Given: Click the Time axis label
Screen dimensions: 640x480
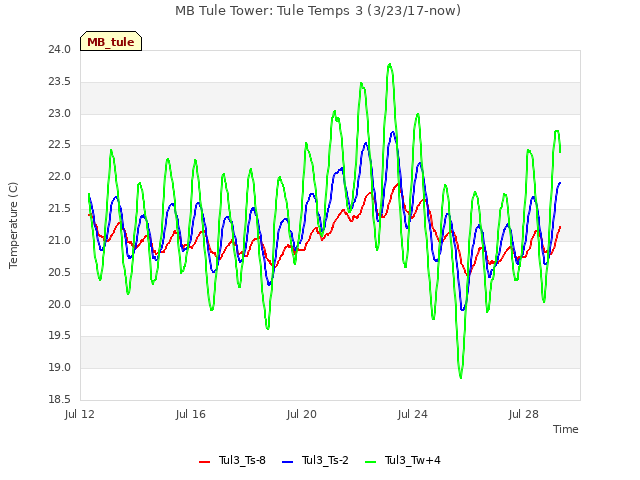Looking at the screenshot, I should [x=566, y=429].
